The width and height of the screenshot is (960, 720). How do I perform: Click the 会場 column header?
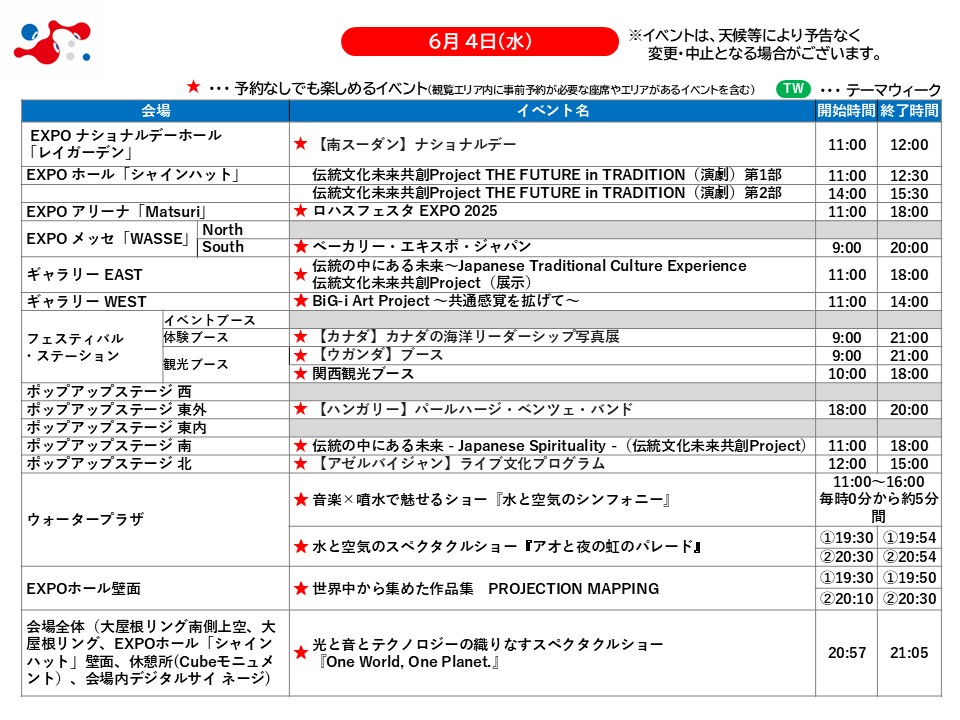pos(155,111)
